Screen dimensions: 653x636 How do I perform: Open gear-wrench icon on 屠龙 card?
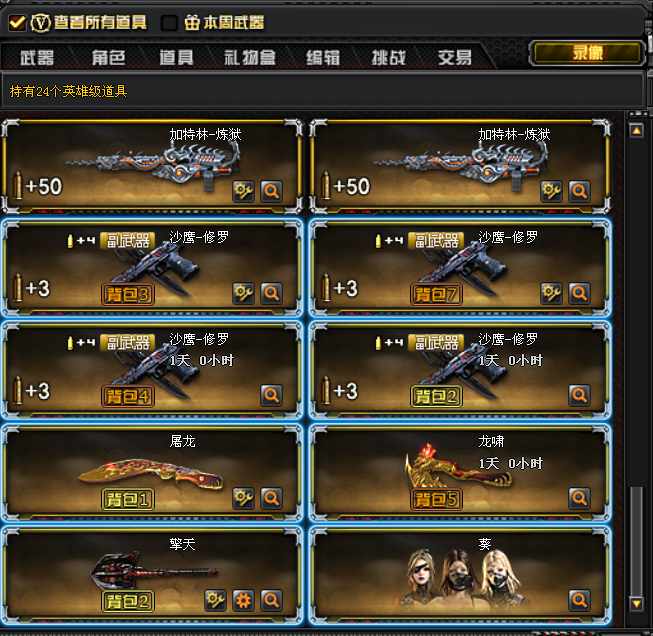pyautogui.click(x=244, y=498)
